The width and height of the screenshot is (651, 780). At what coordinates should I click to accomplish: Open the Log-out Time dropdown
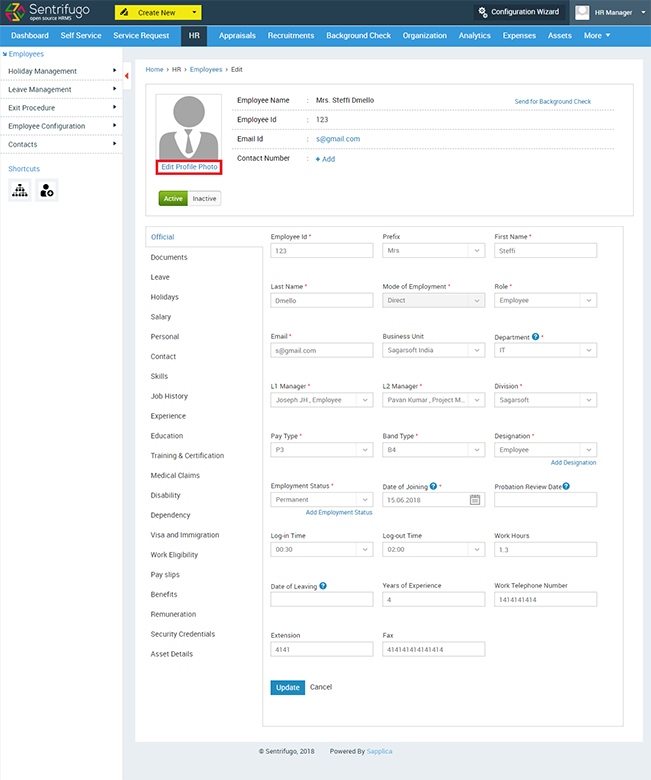(x=434, y=549)
